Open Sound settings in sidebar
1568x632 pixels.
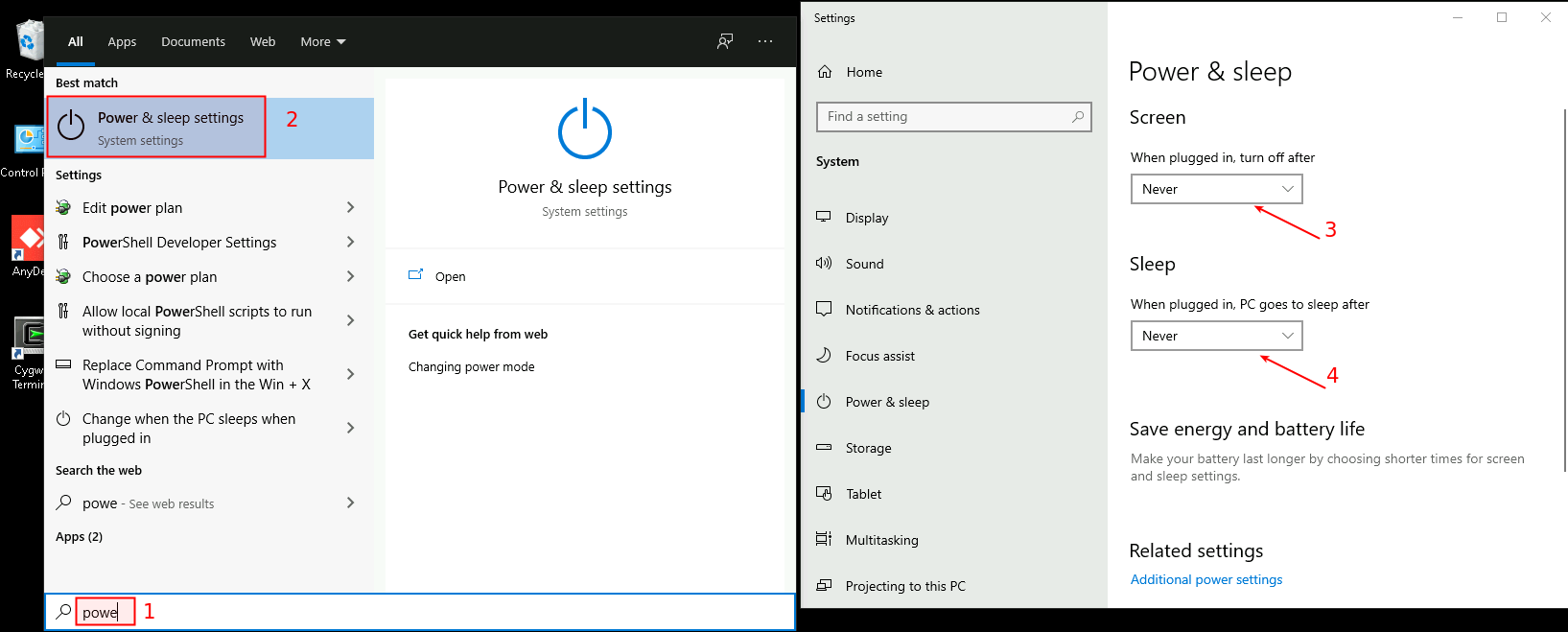coord(864,264)
